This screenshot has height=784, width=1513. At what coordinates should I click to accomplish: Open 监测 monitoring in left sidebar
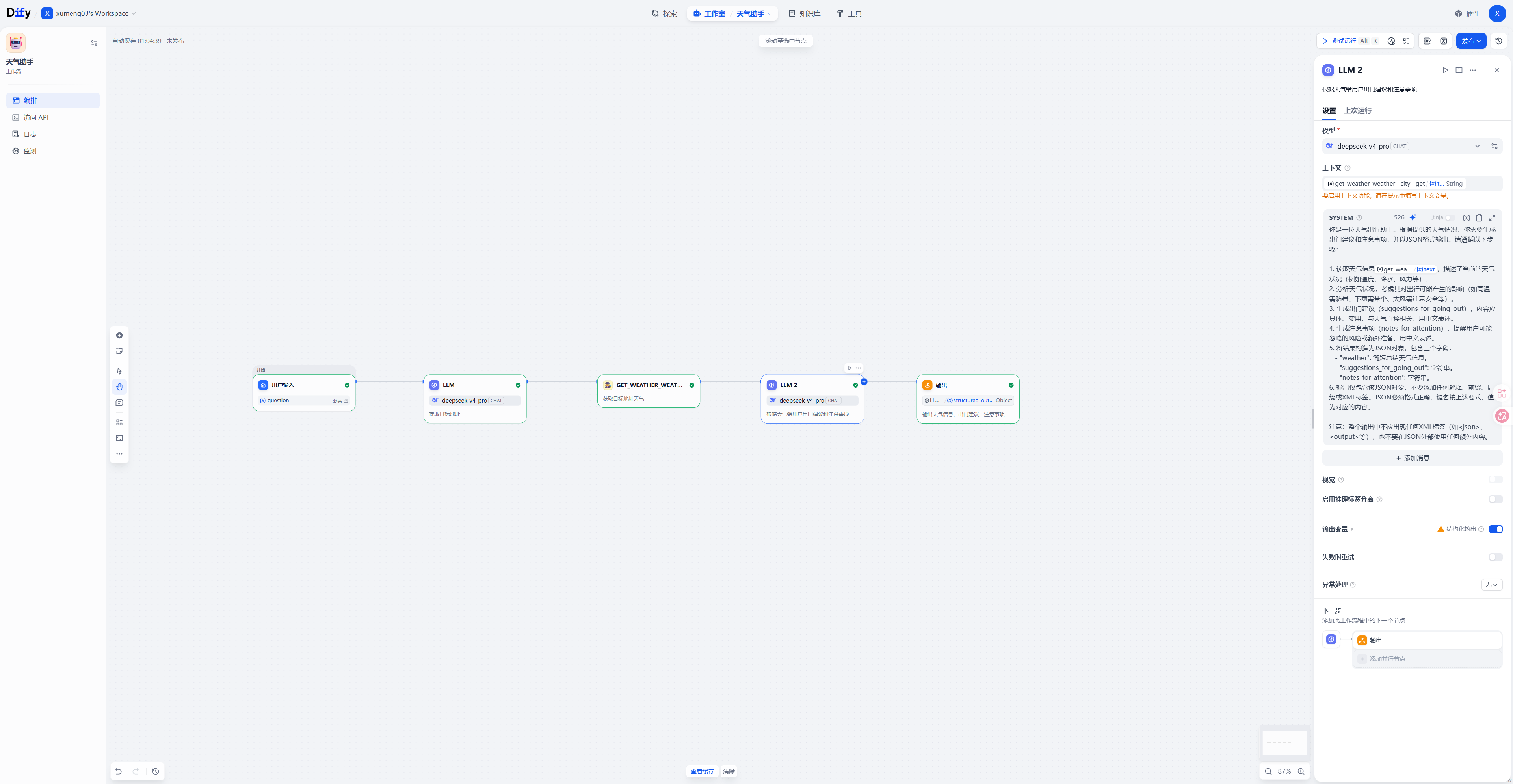pos(53,151)
